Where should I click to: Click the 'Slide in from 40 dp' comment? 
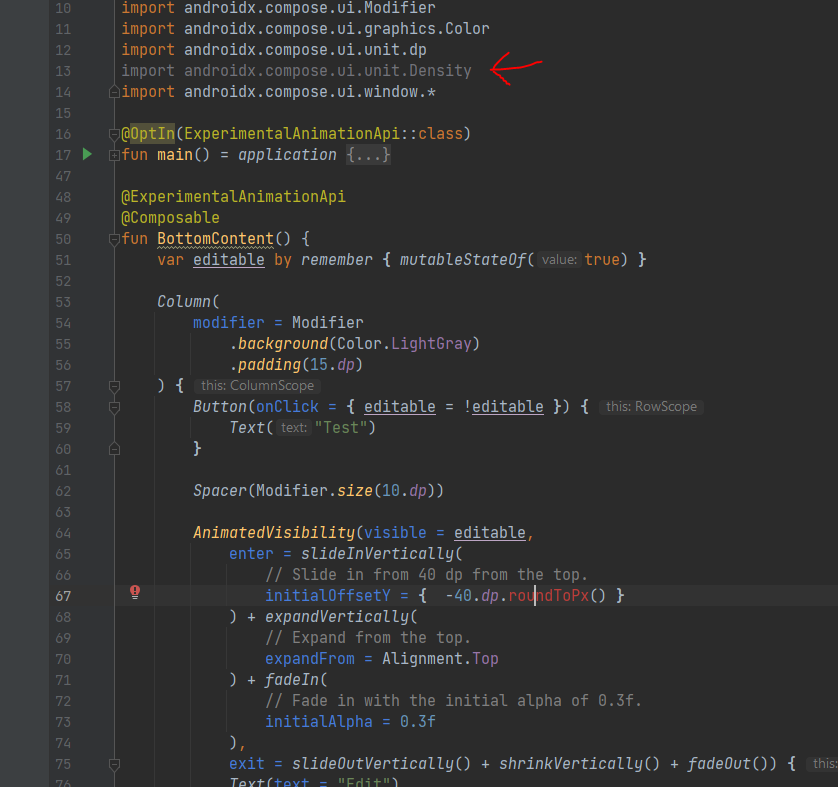(426, 575)
